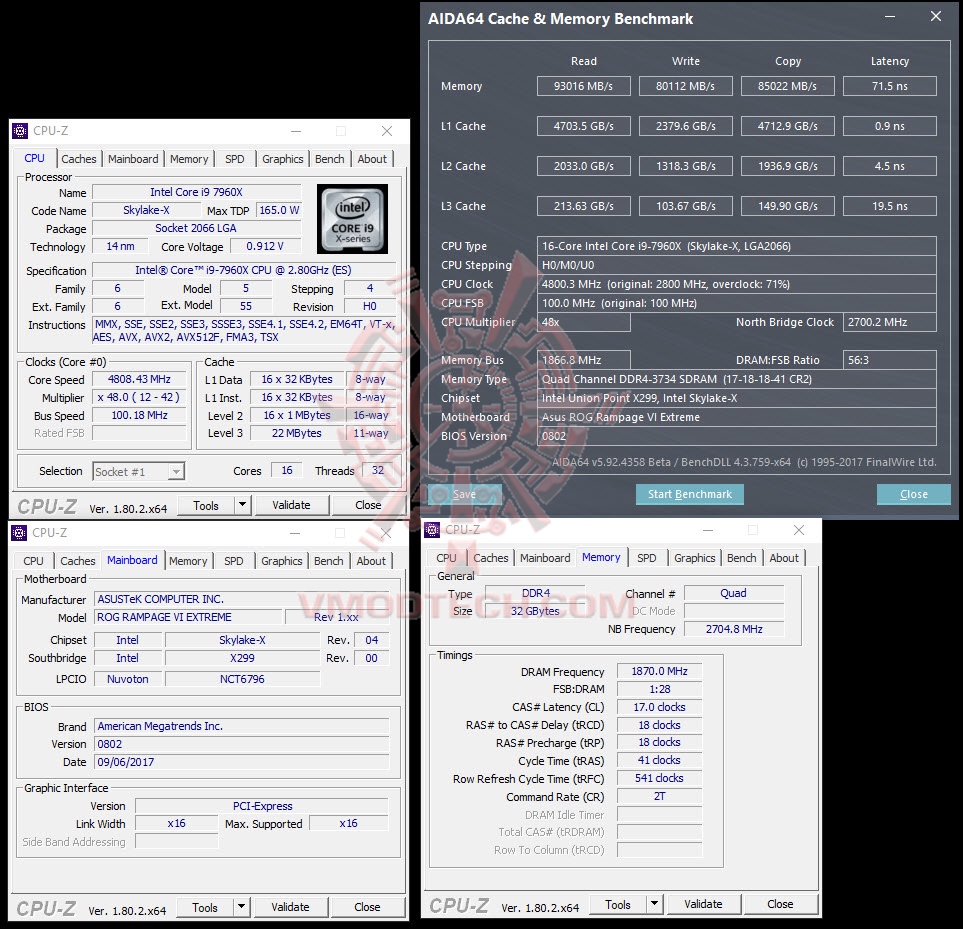
Task: Open Caches tab in Memory CPU-Z window
Action: coord(491,558)
